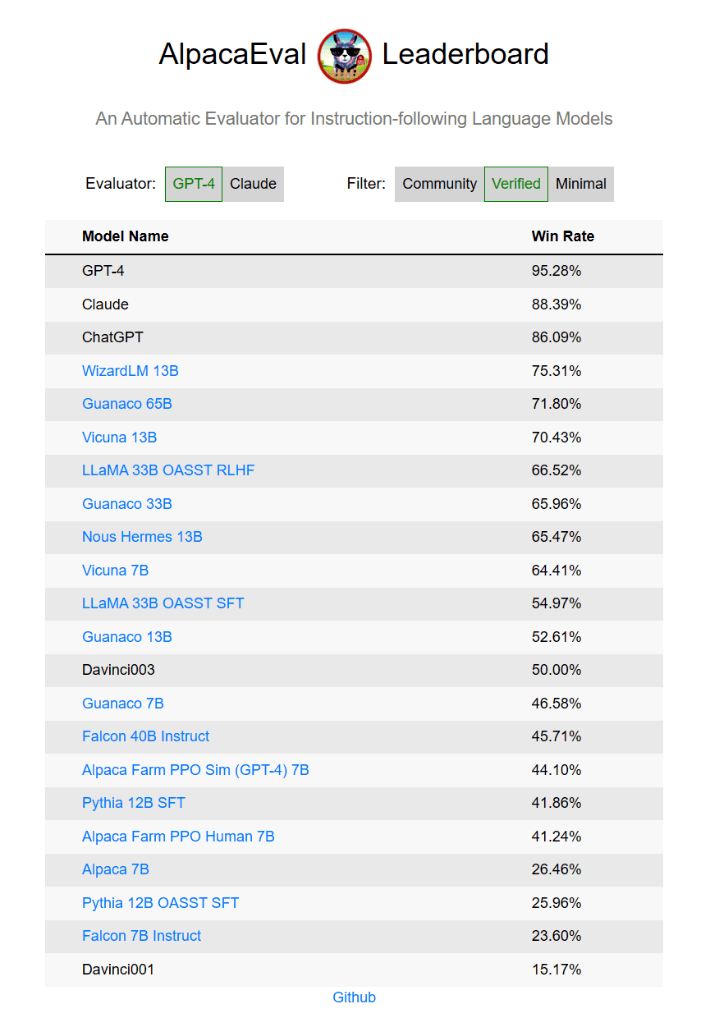Click the Model Name column header
Screen dimensions: 710x1030
click(x=125, y=236)
